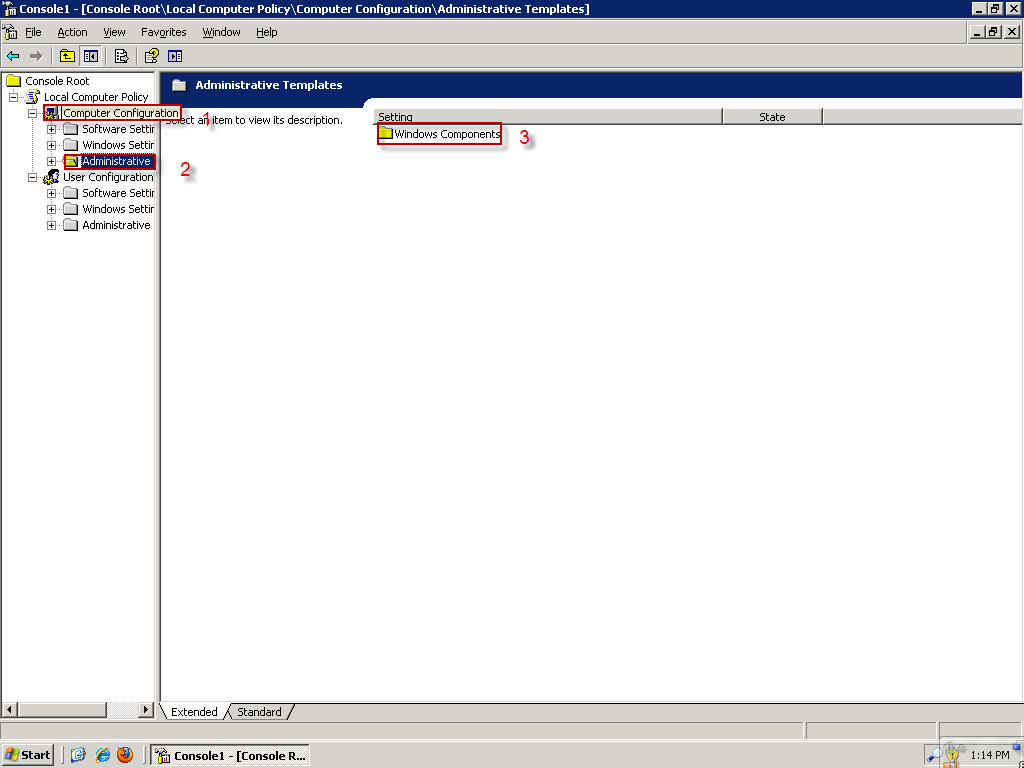Open the Favorites menu
The width and height of the screenshot is (1024, 768).
[163, 32]
